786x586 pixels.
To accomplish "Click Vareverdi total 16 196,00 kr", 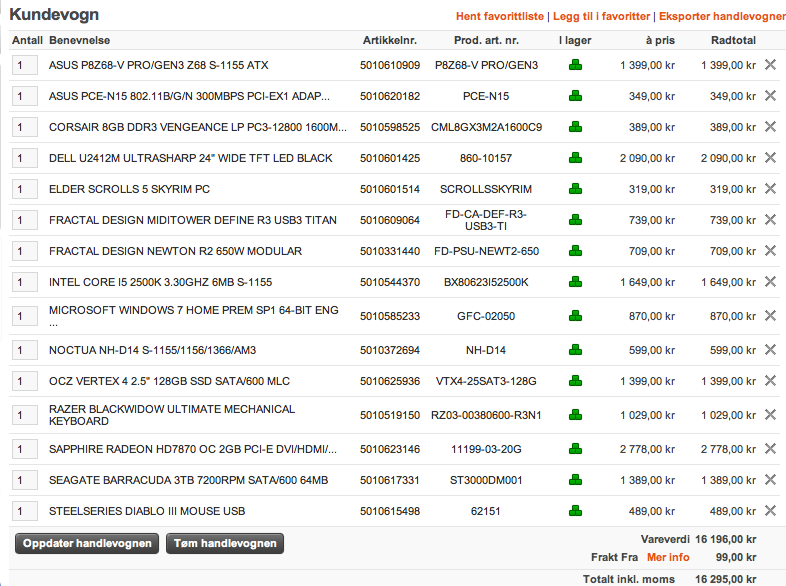I will (x=726, y=539).
